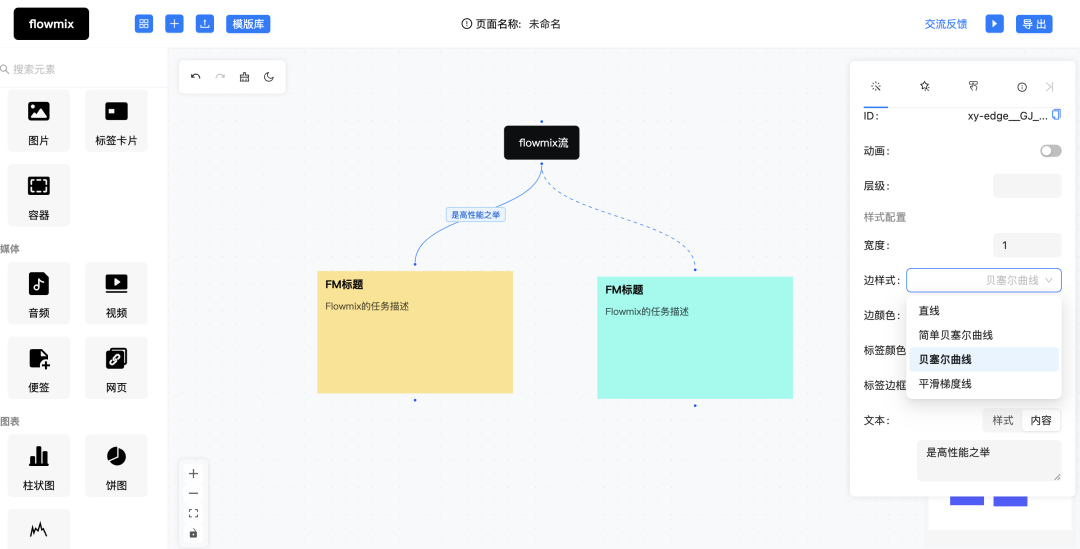Choose 直线 from edge style list

click(984, 311)
